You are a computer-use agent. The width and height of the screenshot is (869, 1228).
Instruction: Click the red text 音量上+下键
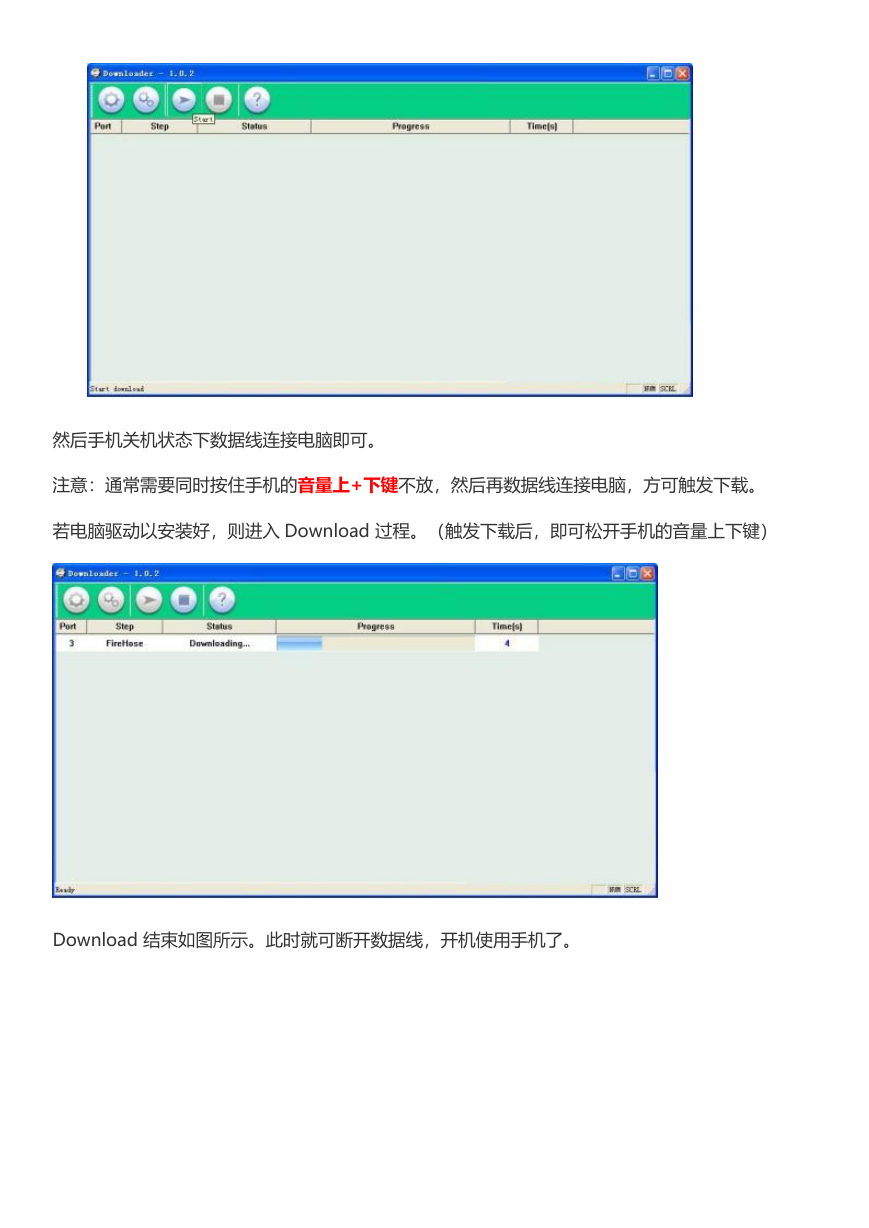[x=348, y=485]
